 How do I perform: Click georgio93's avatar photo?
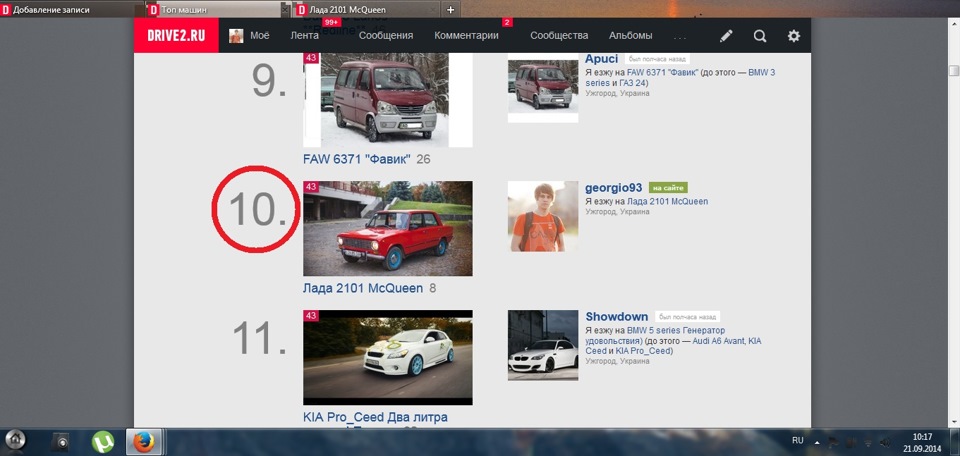pyautogui.click(x=543, y=217)
